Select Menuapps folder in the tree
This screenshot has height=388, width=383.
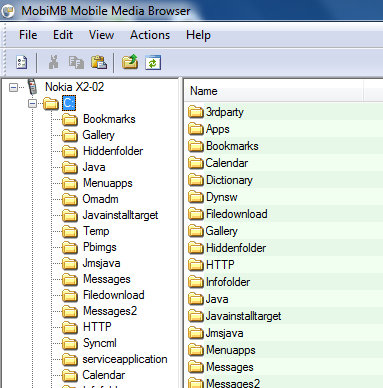click(x=108, y=183)
